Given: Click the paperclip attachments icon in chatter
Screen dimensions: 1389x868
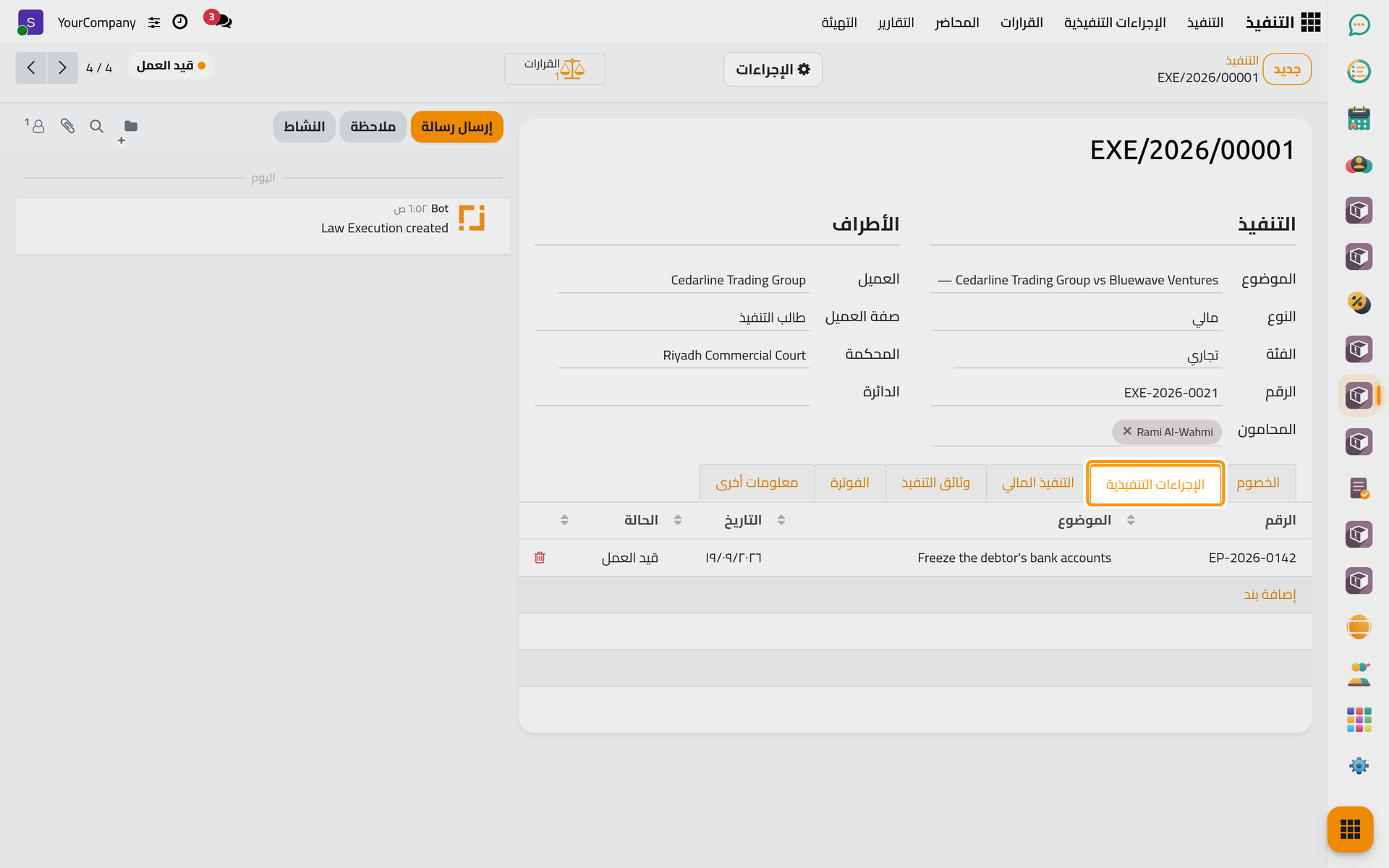Looking at the screenshot, I should [67, 127].
